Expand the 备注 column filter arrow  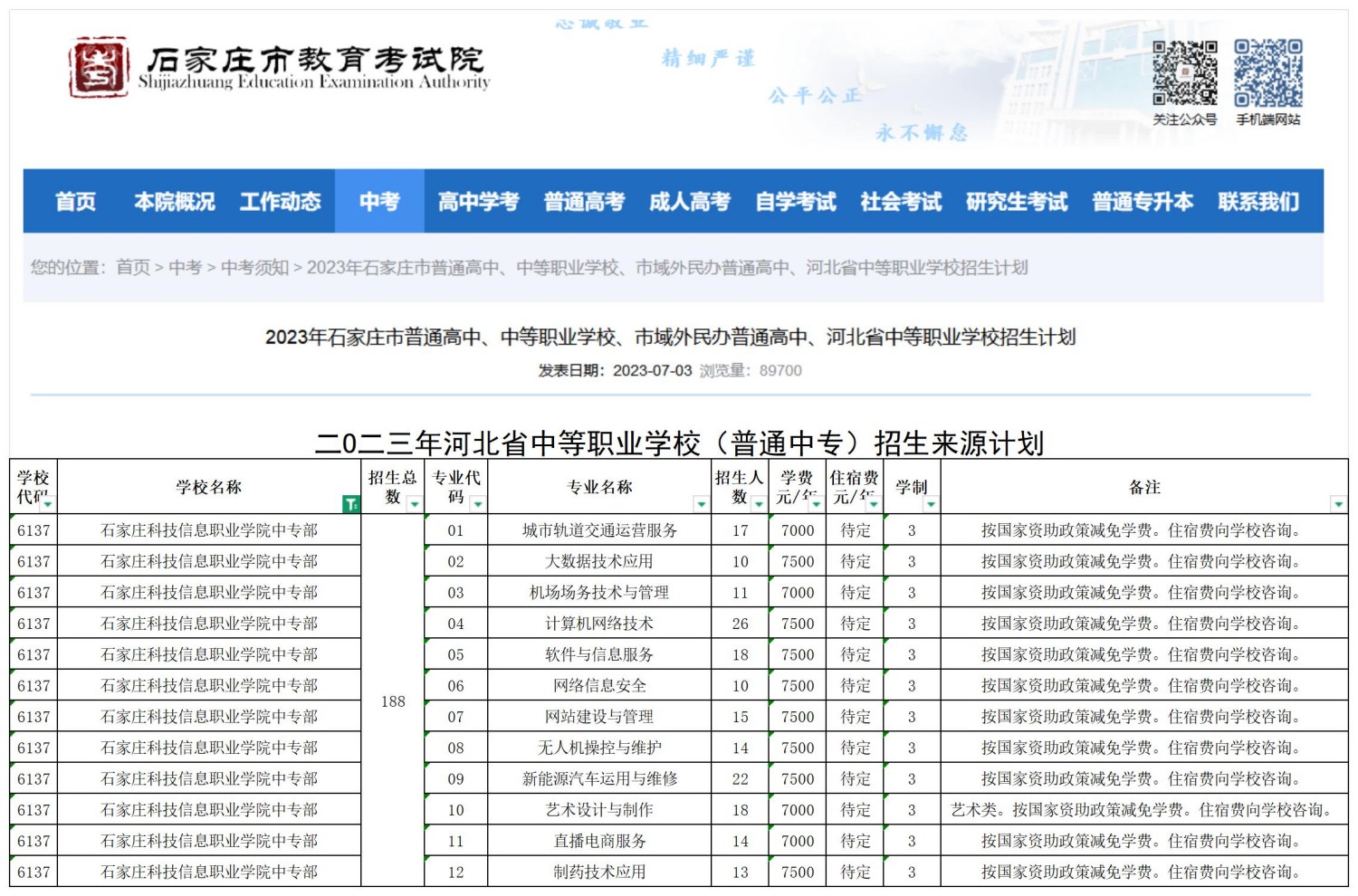(x=1337, y=504)
